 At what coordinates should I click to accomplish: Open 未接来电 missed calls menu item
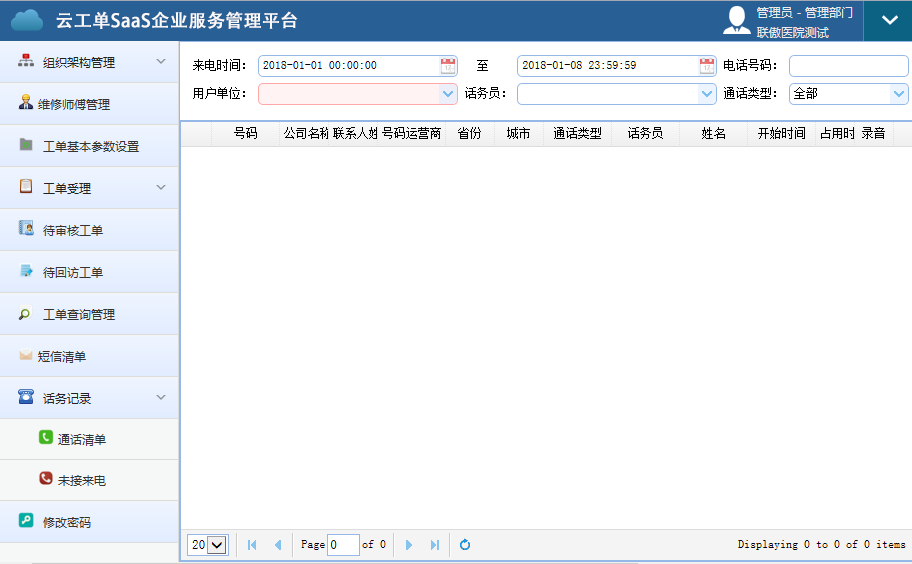(x=82, y=480)
